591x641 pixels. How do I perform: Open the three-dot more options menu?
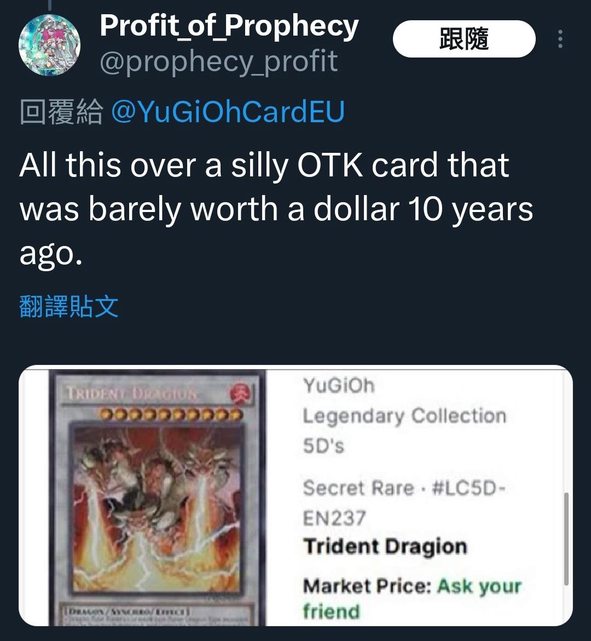(560, 39)
